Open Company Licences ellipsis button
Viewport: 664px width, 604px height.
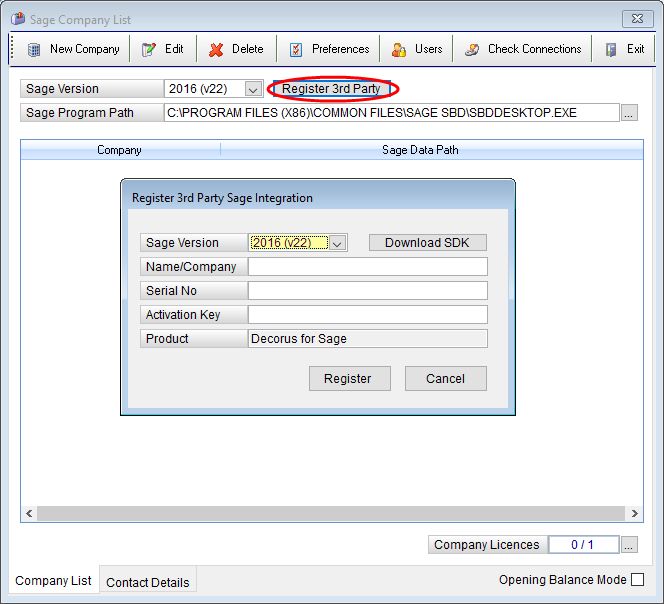tap(629, 545)
